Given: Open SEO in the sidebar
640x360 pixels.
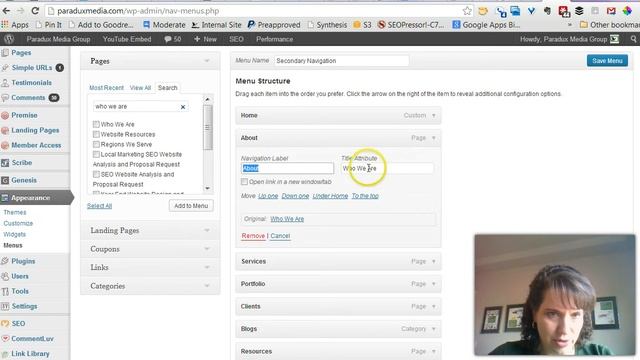Looking at the screenshot, I should click(x=18, y=324).
